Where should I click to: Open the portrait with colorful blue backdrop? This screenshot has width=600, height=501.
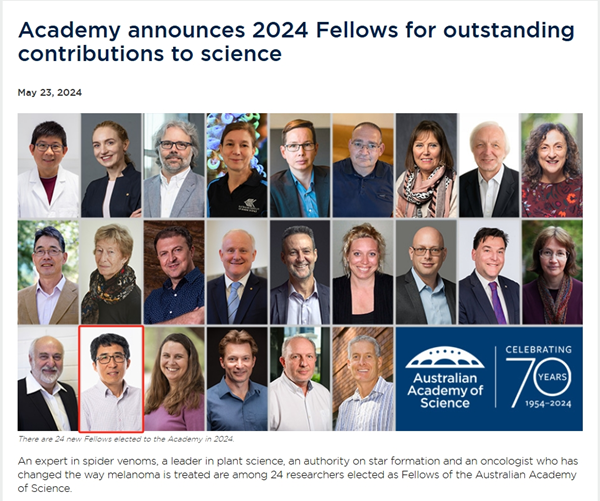point(236,166)
